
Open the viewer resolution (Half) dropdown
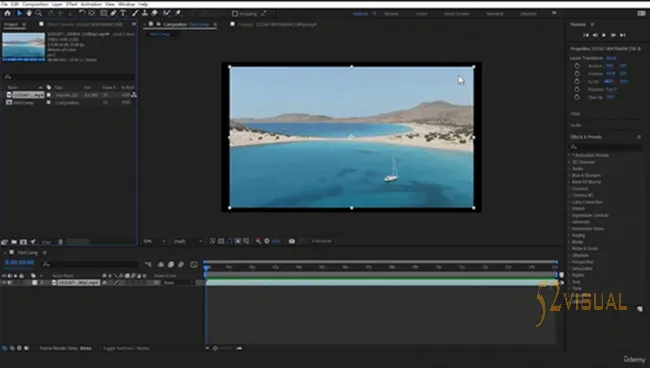[188, 241]
